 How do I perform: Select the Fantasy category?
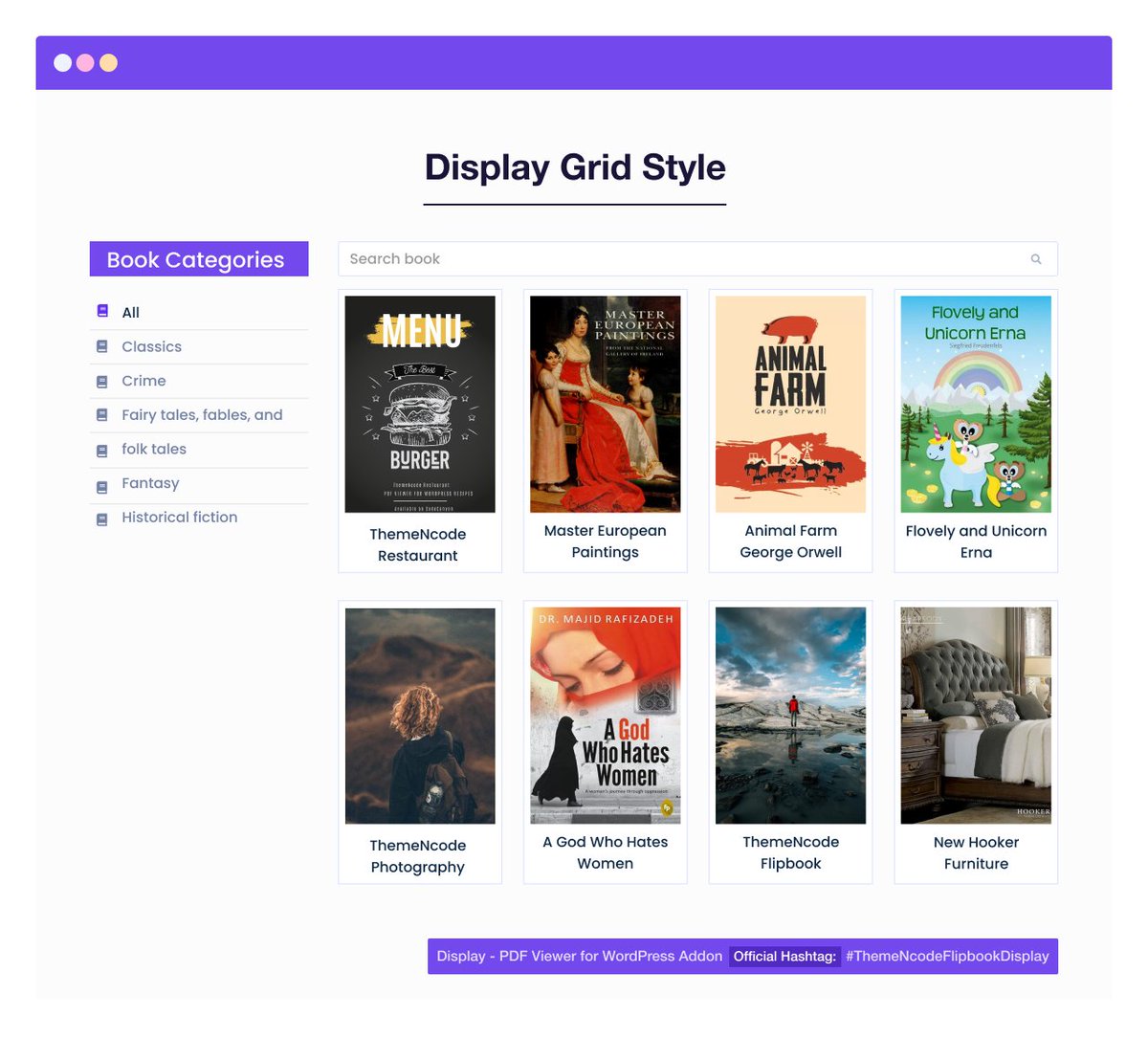(x=150, y=483)
